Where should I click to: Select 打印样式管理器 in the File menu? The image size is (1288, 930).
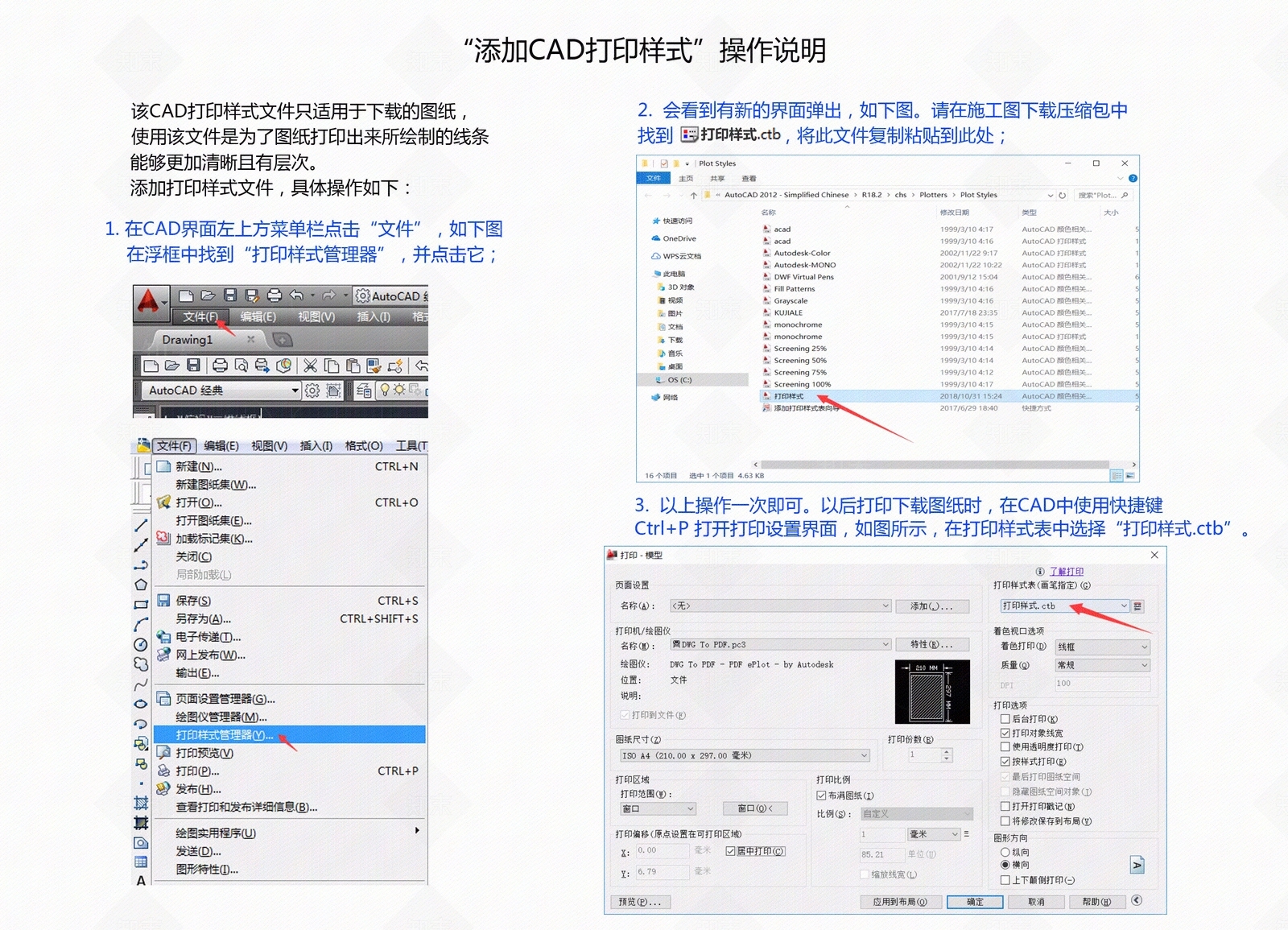pyautogui.click(x=289, y=734)
